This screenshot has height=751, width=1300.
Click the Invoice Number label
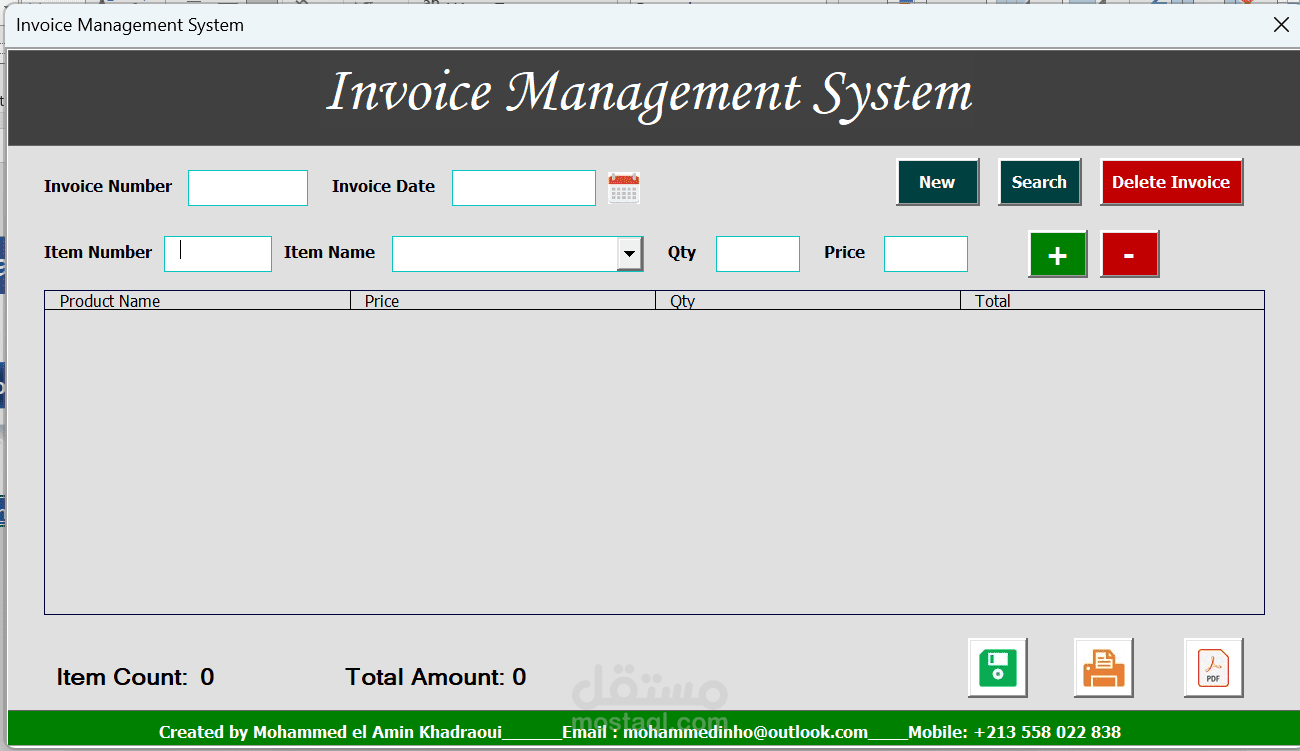108,186
